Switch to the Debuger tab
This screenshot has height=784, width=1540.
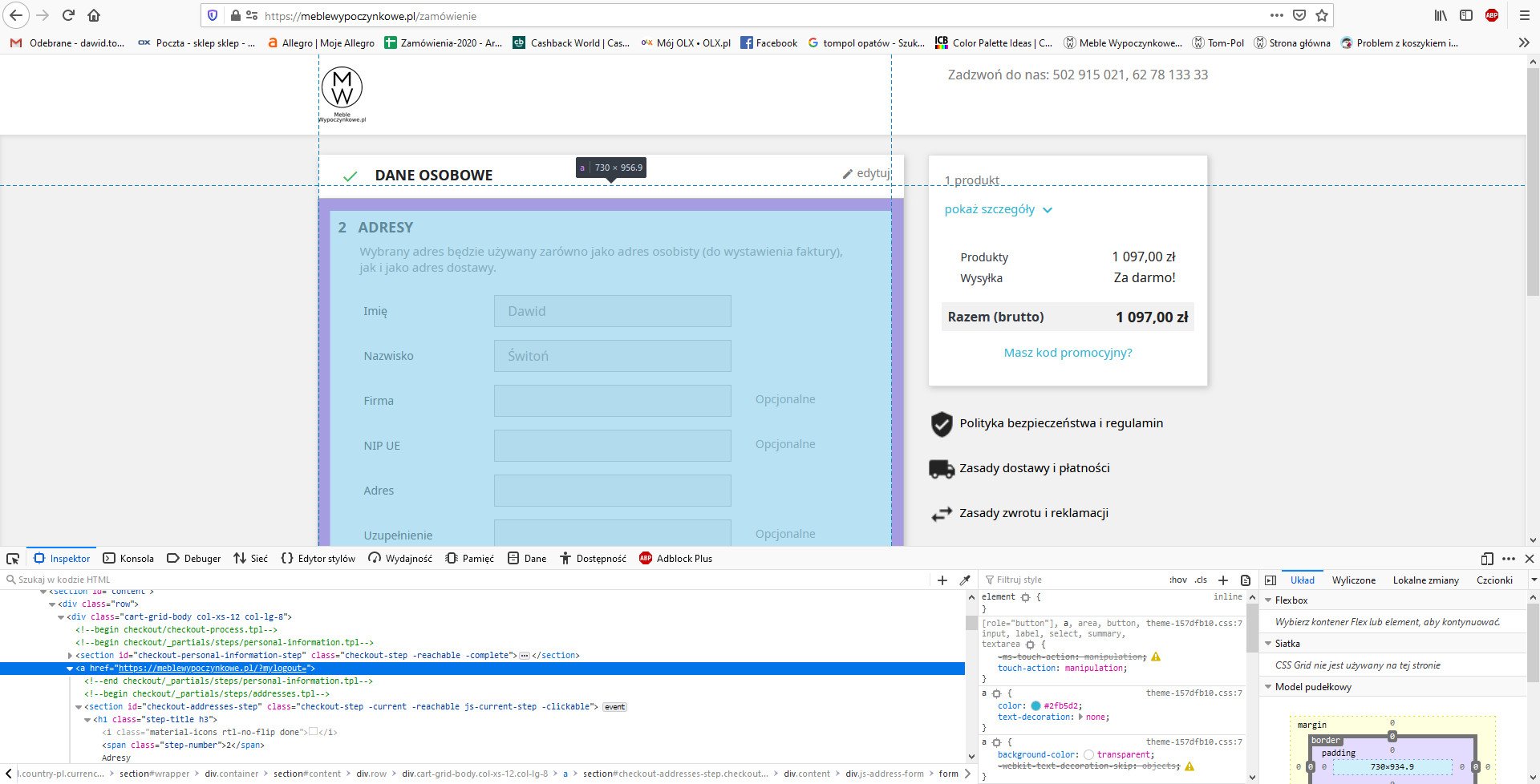(x=193, y=559)
